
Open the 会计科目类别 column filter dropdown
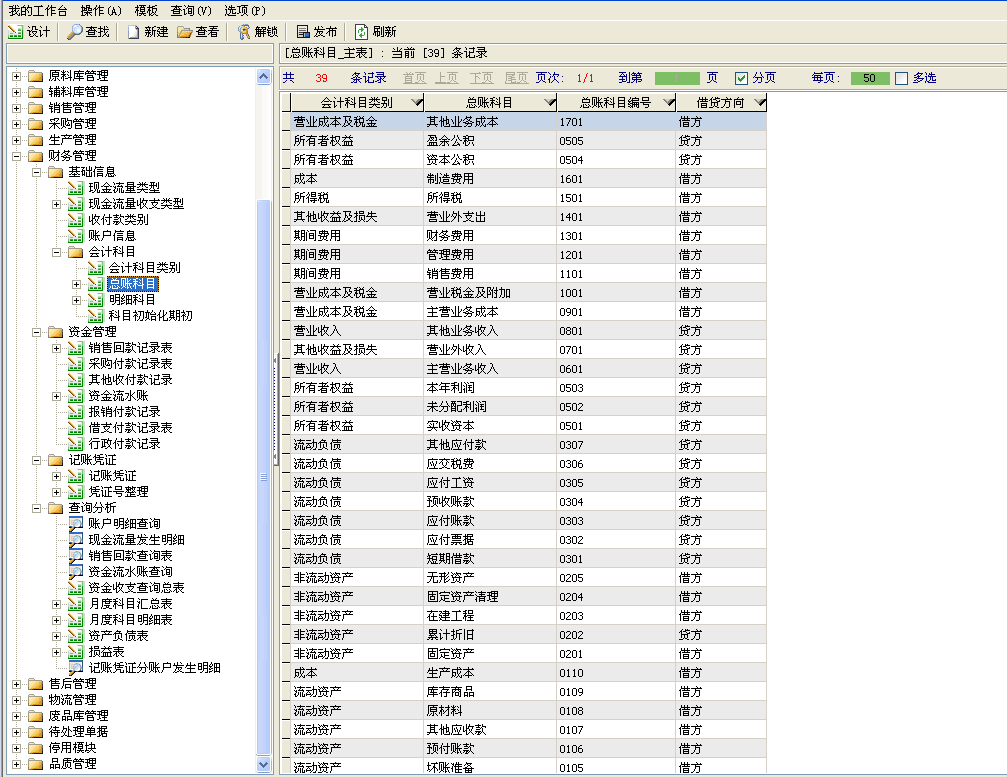pyautogui.click(x=417, y=102)
